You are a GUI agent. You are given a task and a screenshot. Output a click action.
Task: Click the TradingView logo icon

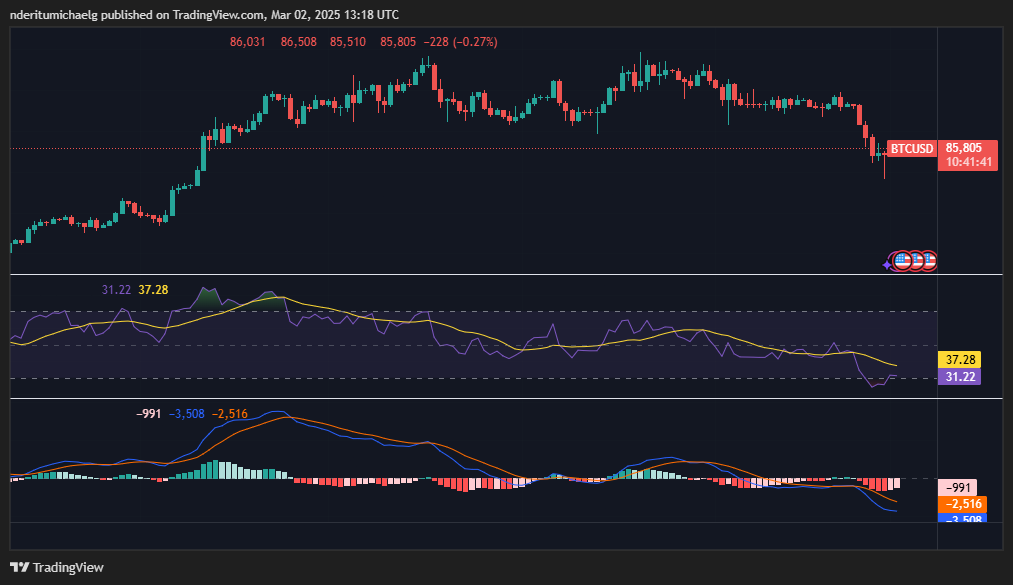19,567
